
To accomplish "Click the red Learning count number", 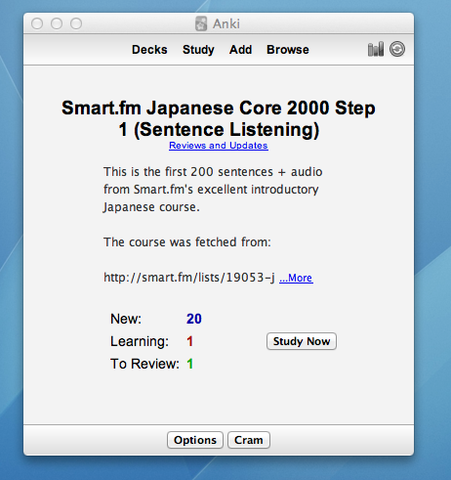I will coord(190,341).
